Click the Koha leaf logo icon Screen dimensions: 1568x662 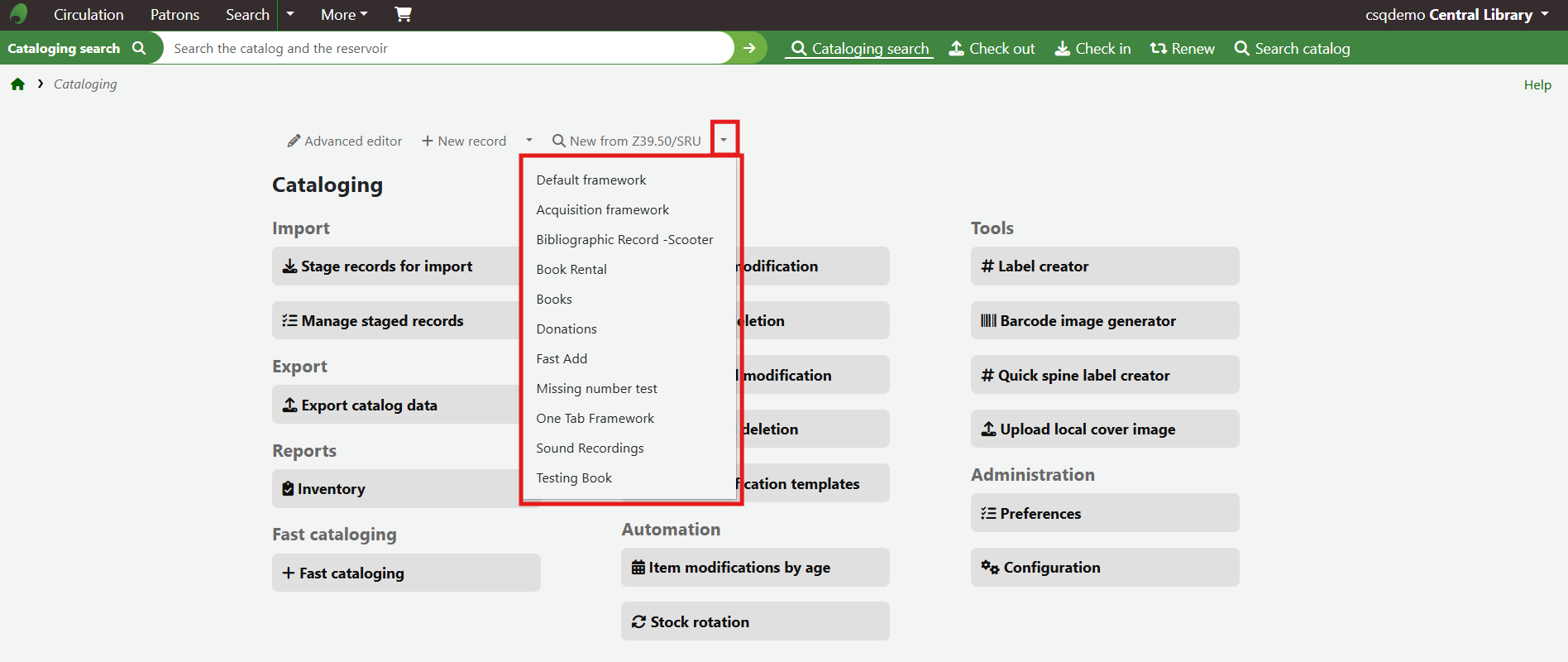(x=18, y=14)
